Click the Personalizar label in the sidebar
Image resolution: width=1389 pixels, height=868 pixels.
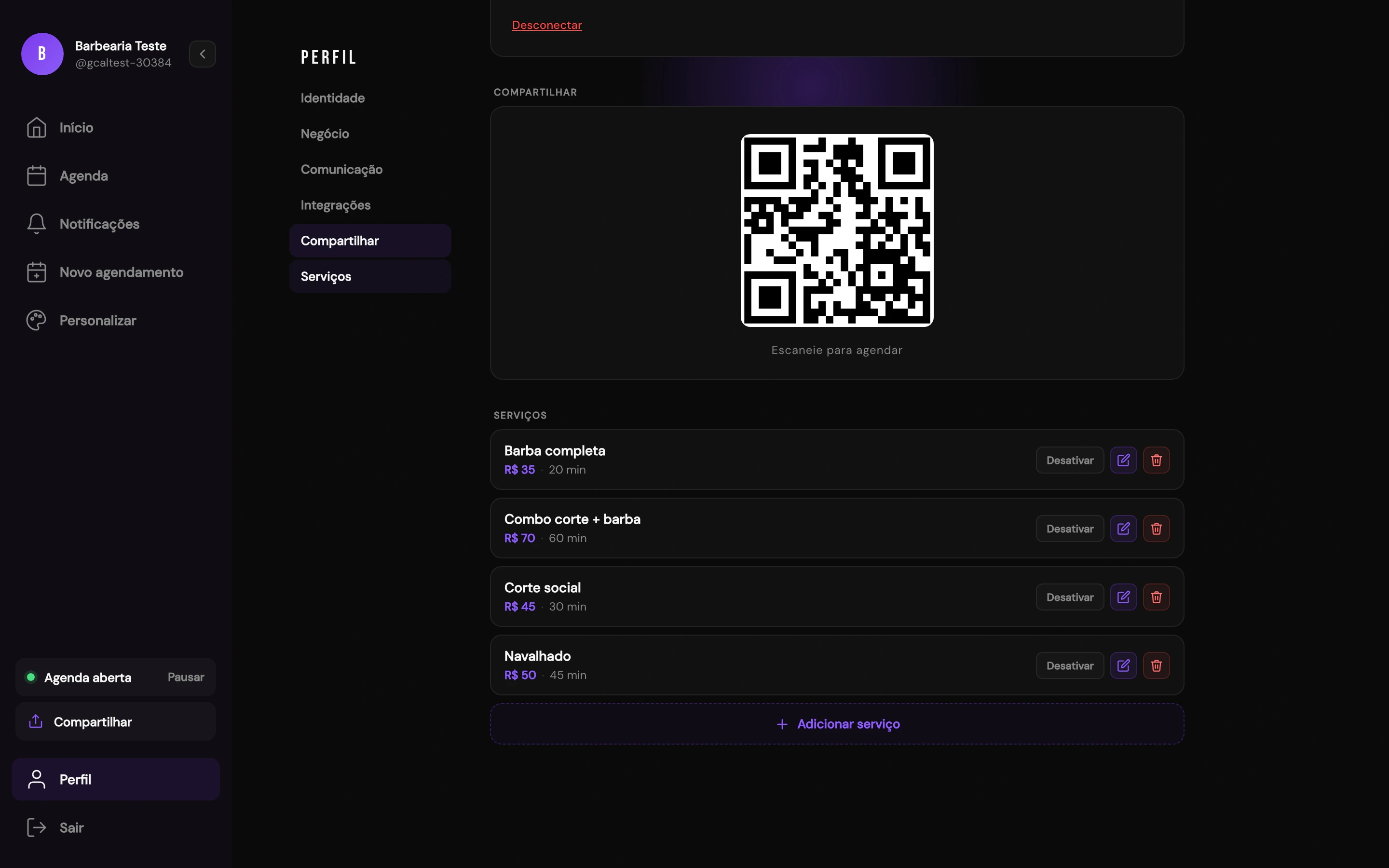tap(98, 320)
